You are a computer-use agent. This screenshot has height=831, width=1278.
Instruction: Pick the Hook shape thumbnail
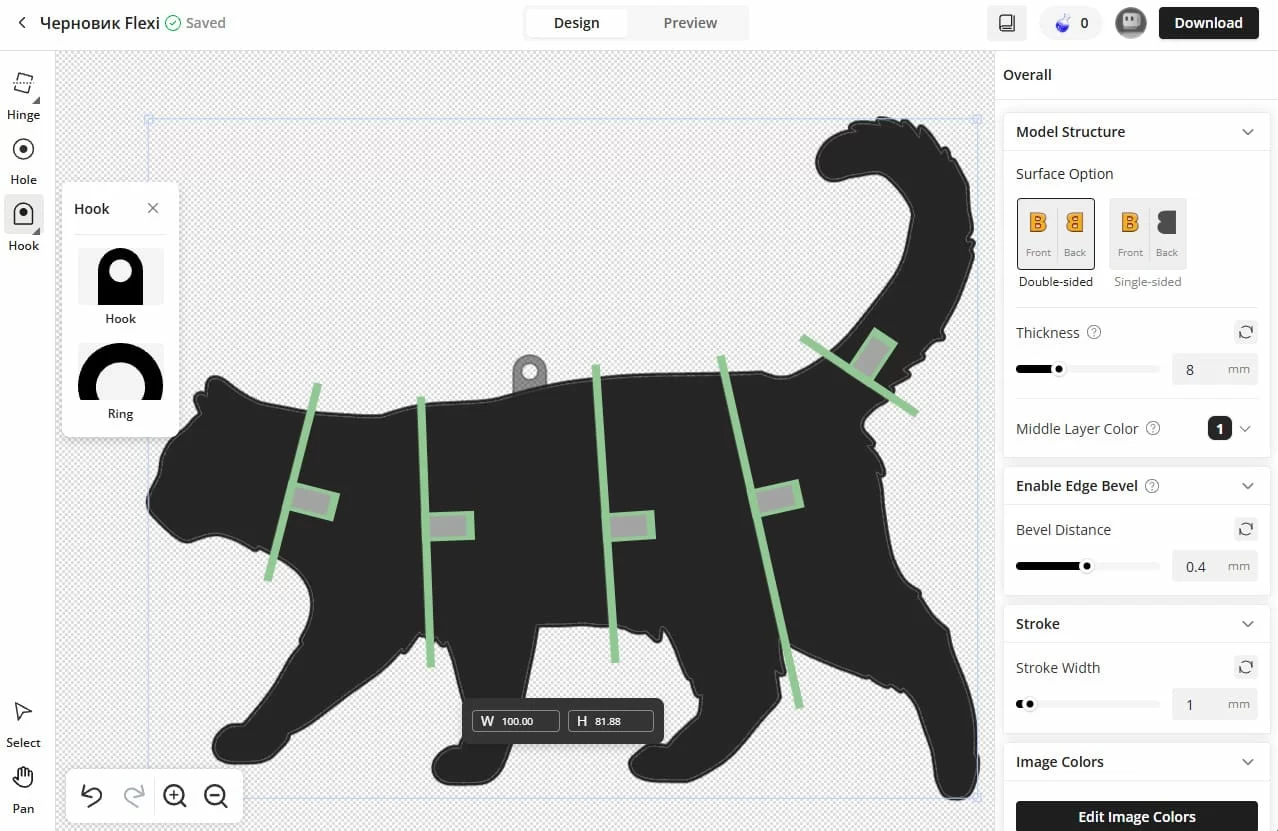(x=120, y=277)
